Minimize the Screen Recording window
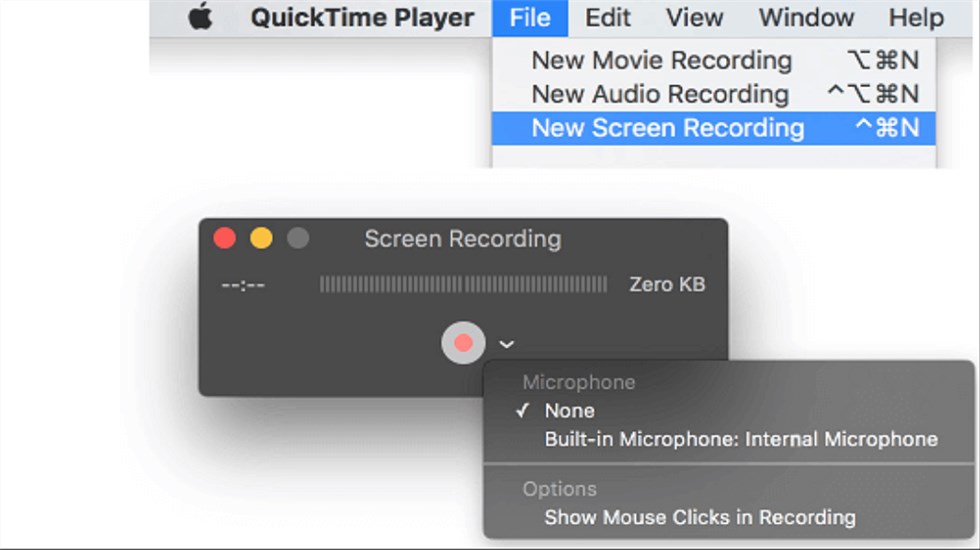This screenshot has width=980, height=550. pos(261,238)
